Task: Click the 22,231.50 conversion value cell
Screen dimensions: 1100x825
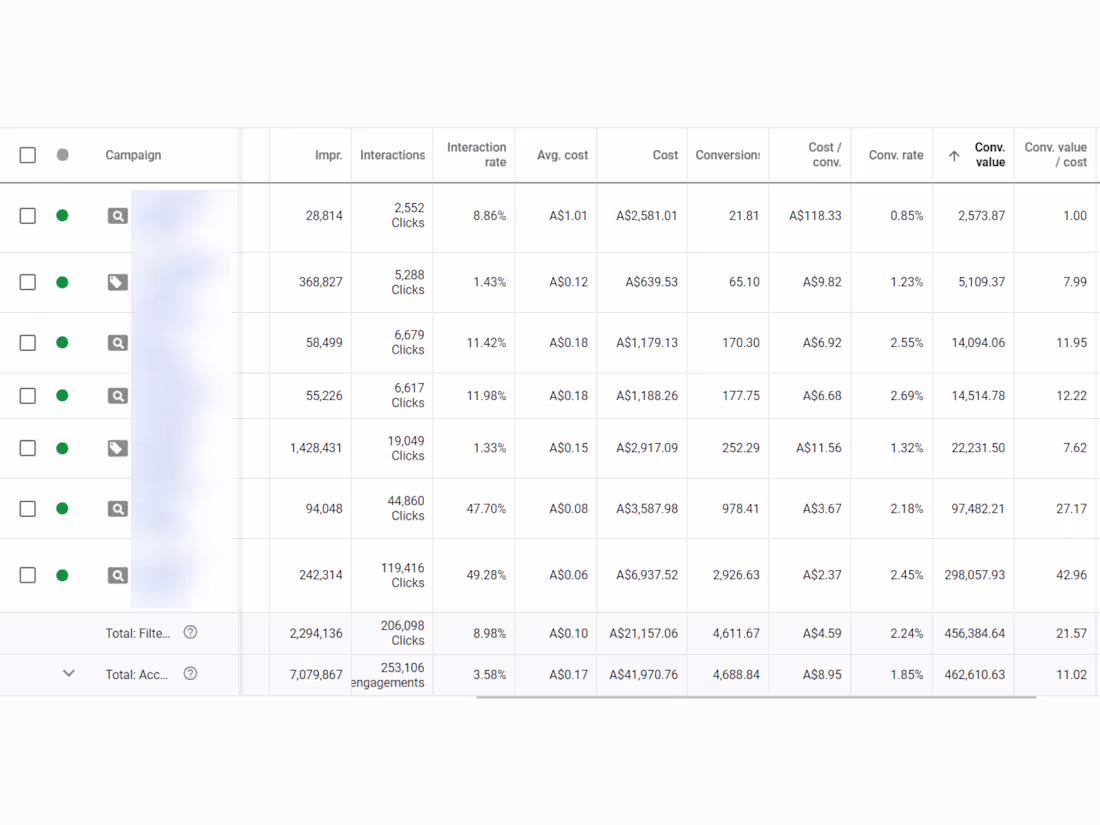Action: tap(978, 448)
